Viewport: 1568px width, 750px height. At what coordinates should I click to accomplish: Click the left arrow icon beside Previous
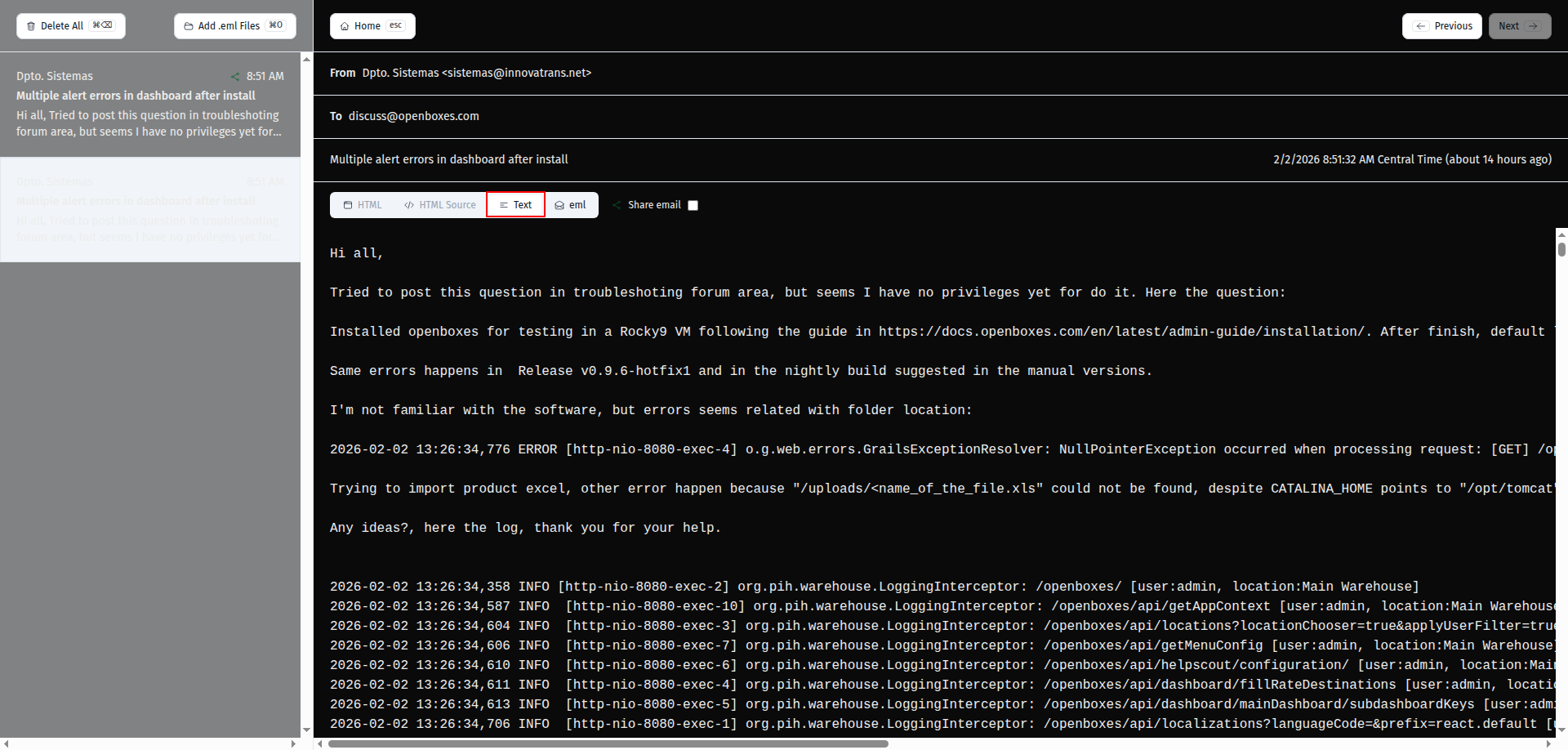(1421, 26)
